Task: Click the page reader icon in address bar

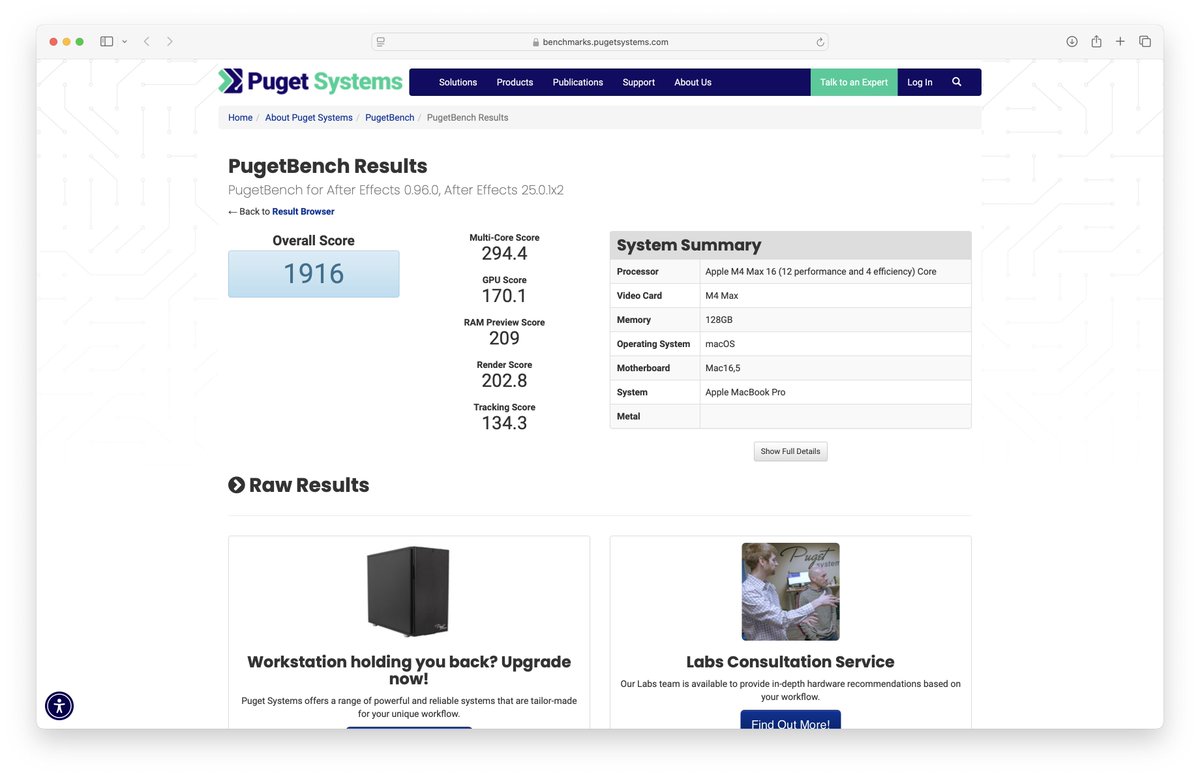Action: pyautogui.click(x=381, y=42)
